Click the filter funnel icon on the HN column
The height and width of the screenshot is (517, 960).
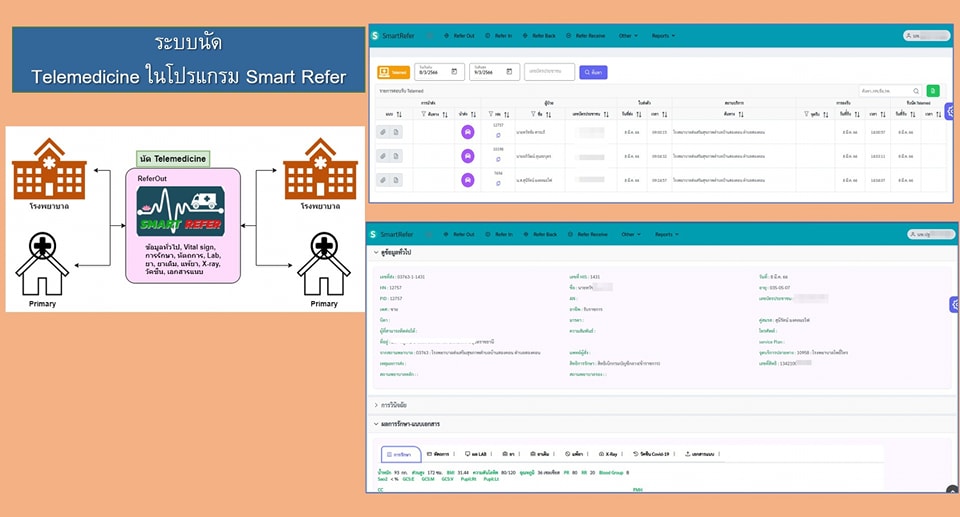click(x=490, y=114)
